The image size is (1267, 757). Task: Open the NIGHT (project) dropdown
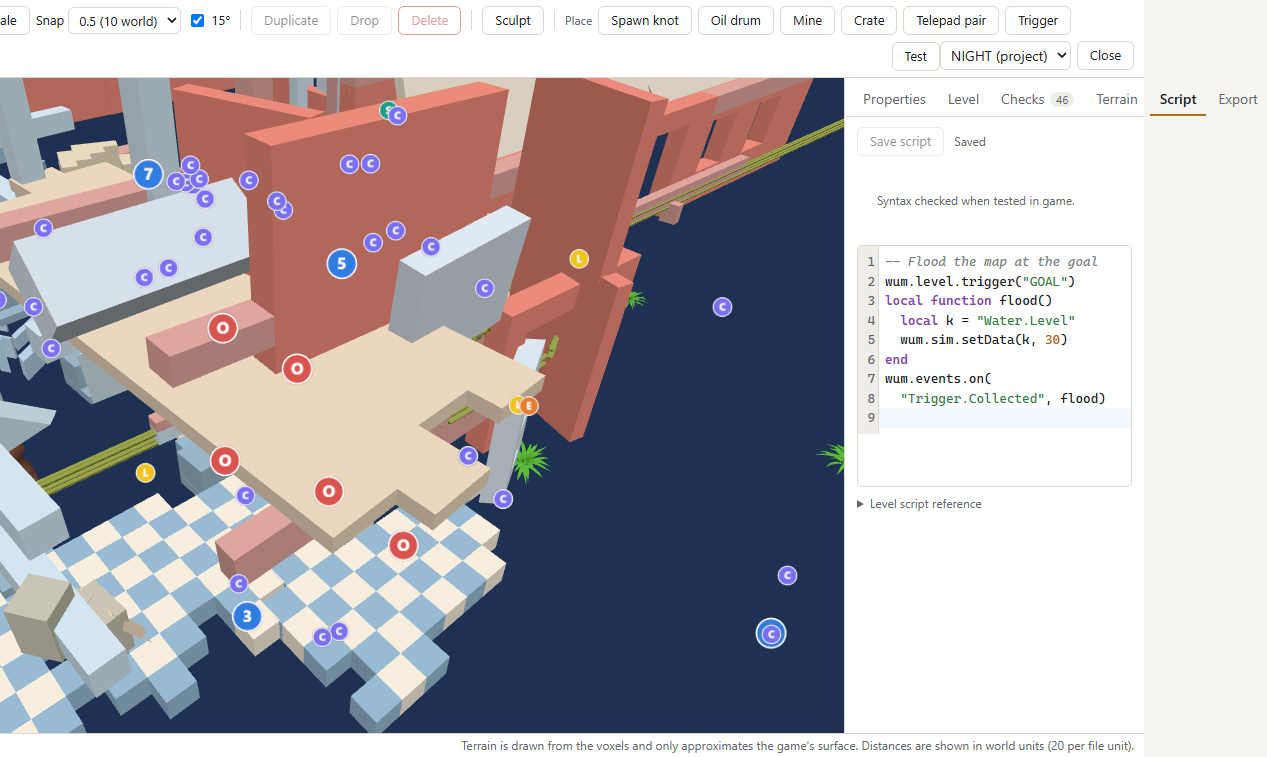coord(1005,56)
